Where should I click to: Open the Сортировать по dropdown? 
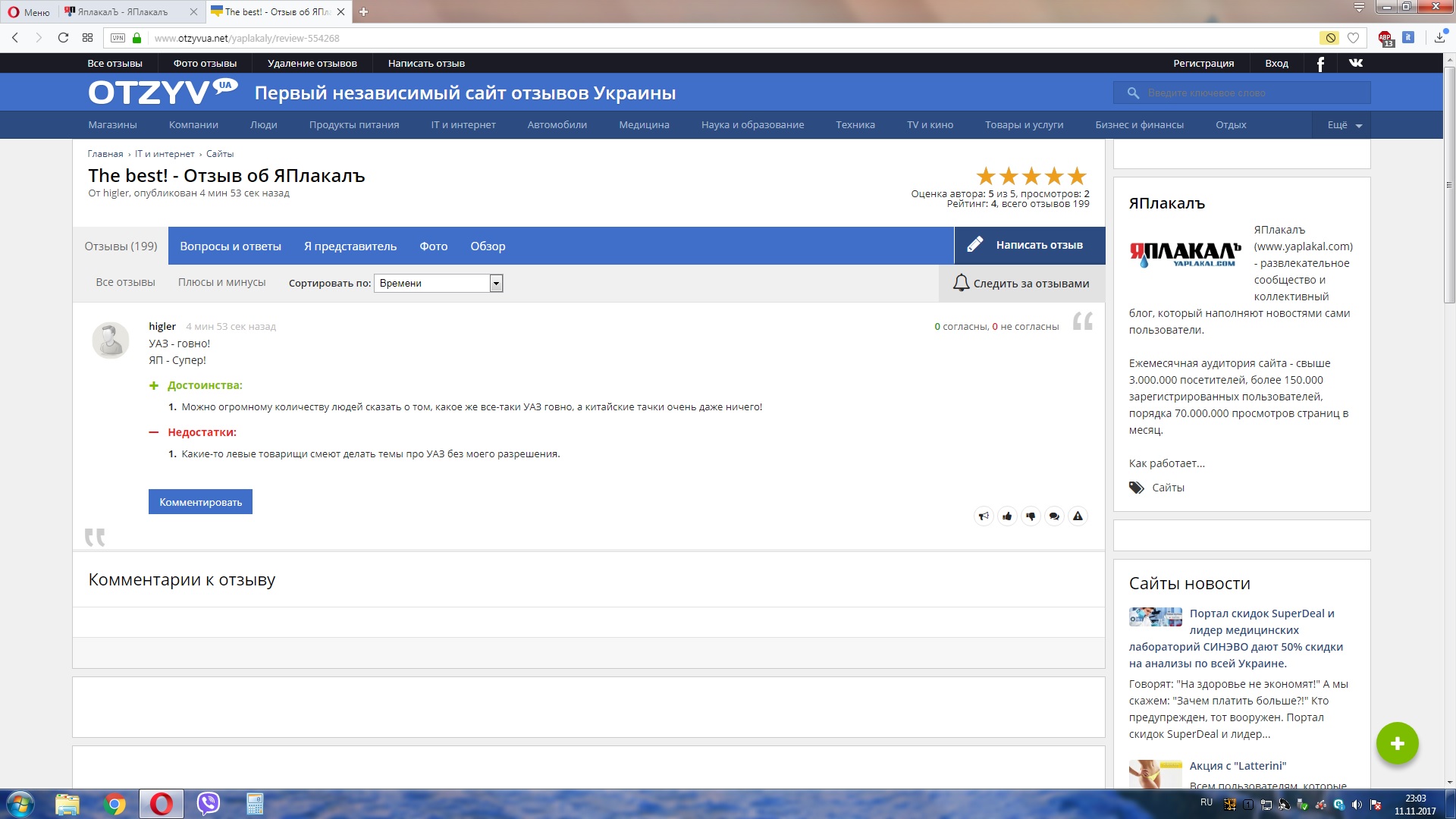click(x=438, y=283)
